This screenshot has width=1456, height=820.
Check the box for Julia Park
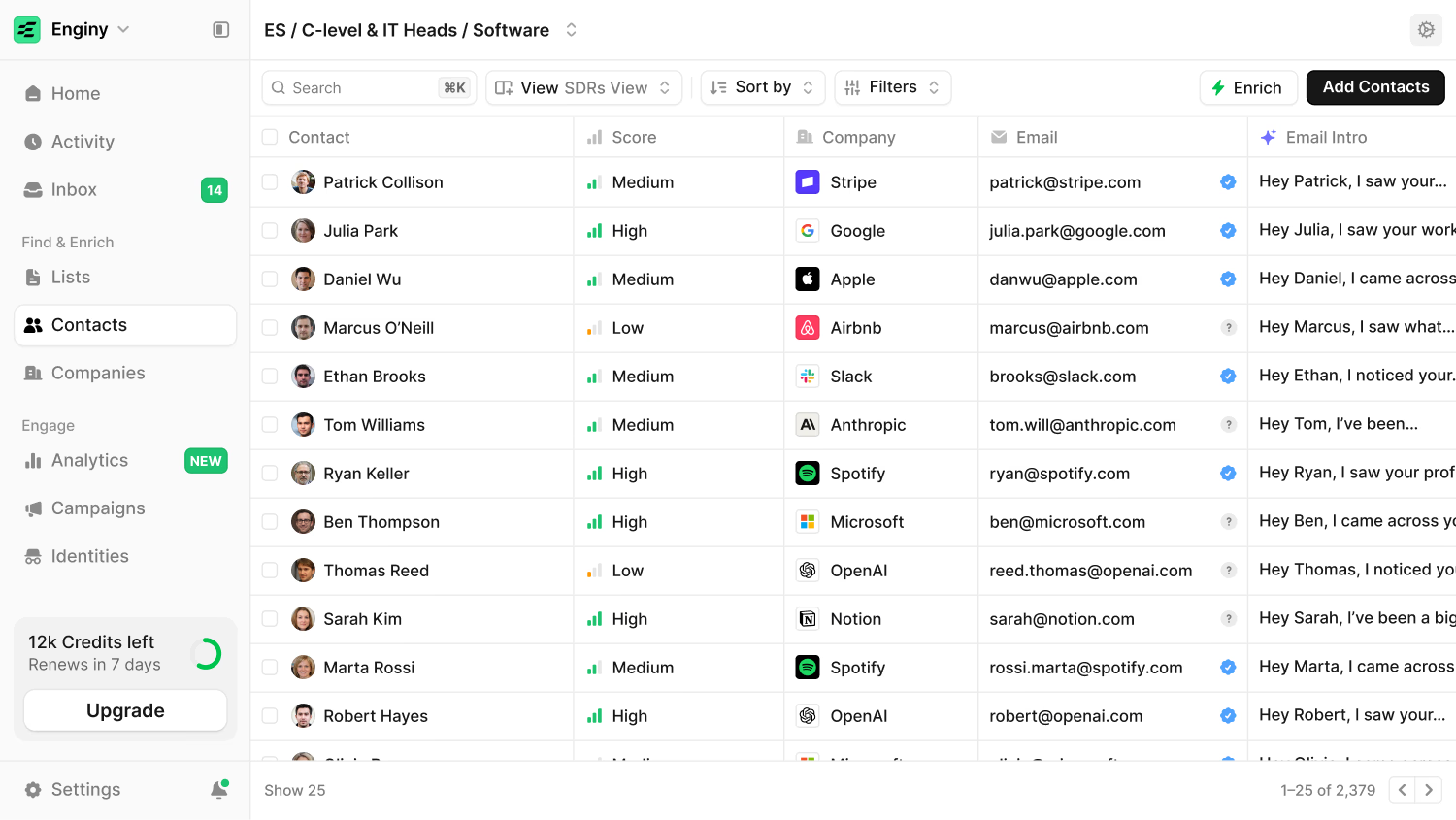click(x=270, y=231)
